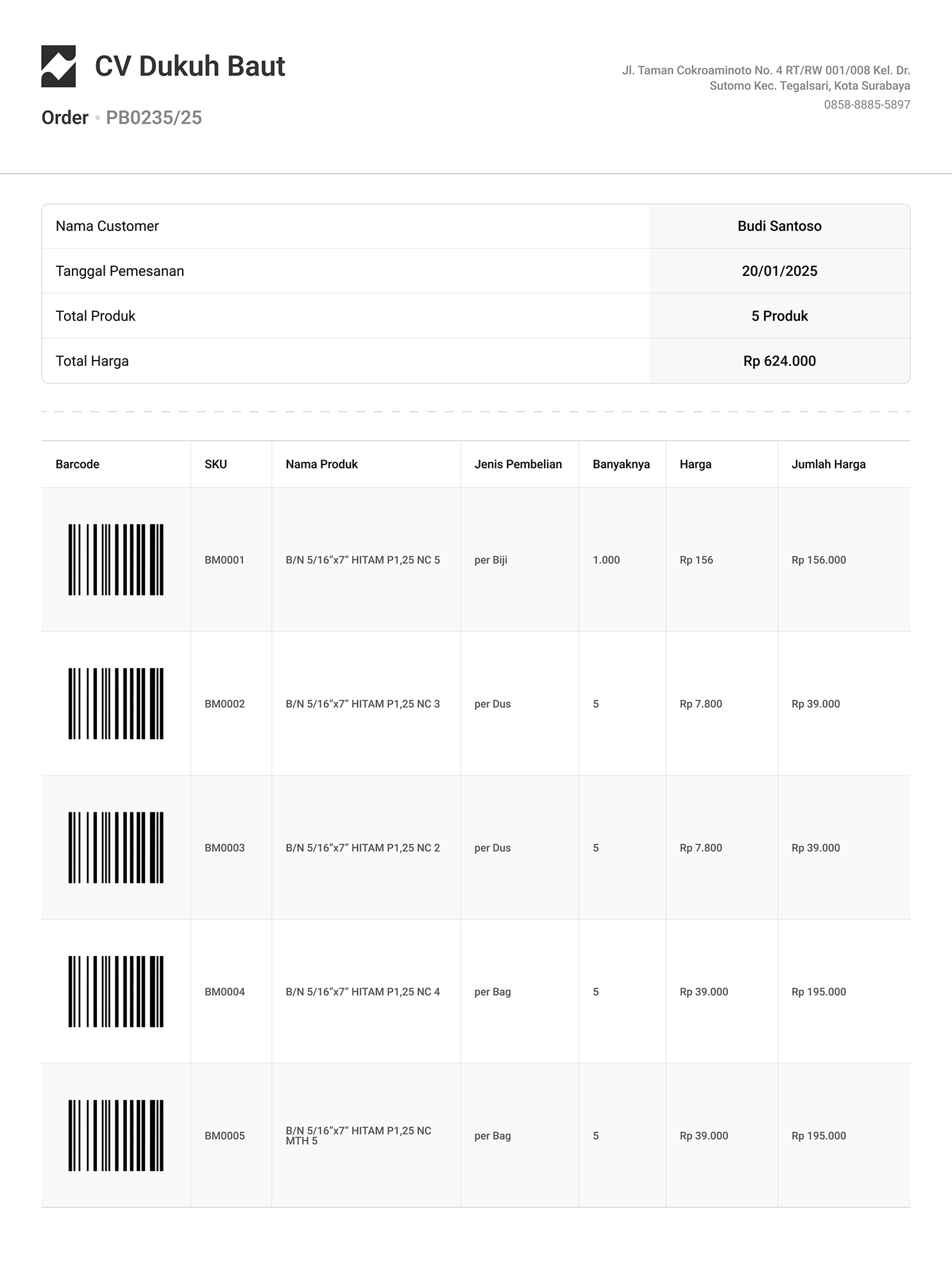Click the barcode for SKU BM0001
This screenshot has height=1266, width=952.
pos(116,560)
